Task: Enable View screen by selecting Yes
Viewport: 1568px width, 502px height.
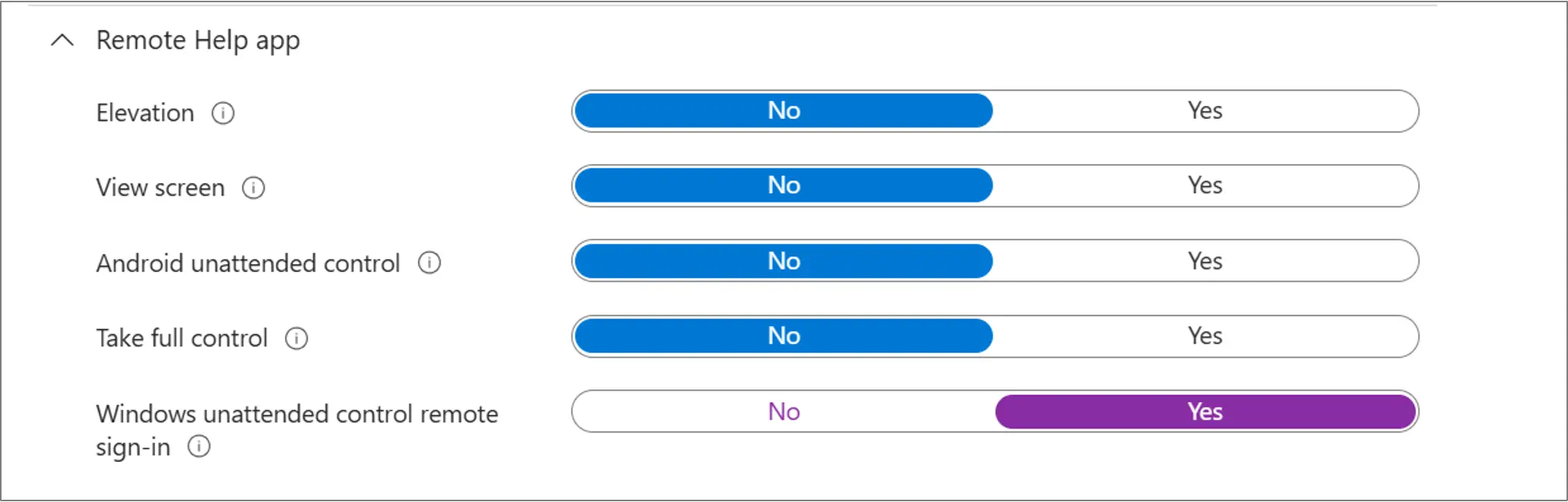Action: click(1205, 185)
